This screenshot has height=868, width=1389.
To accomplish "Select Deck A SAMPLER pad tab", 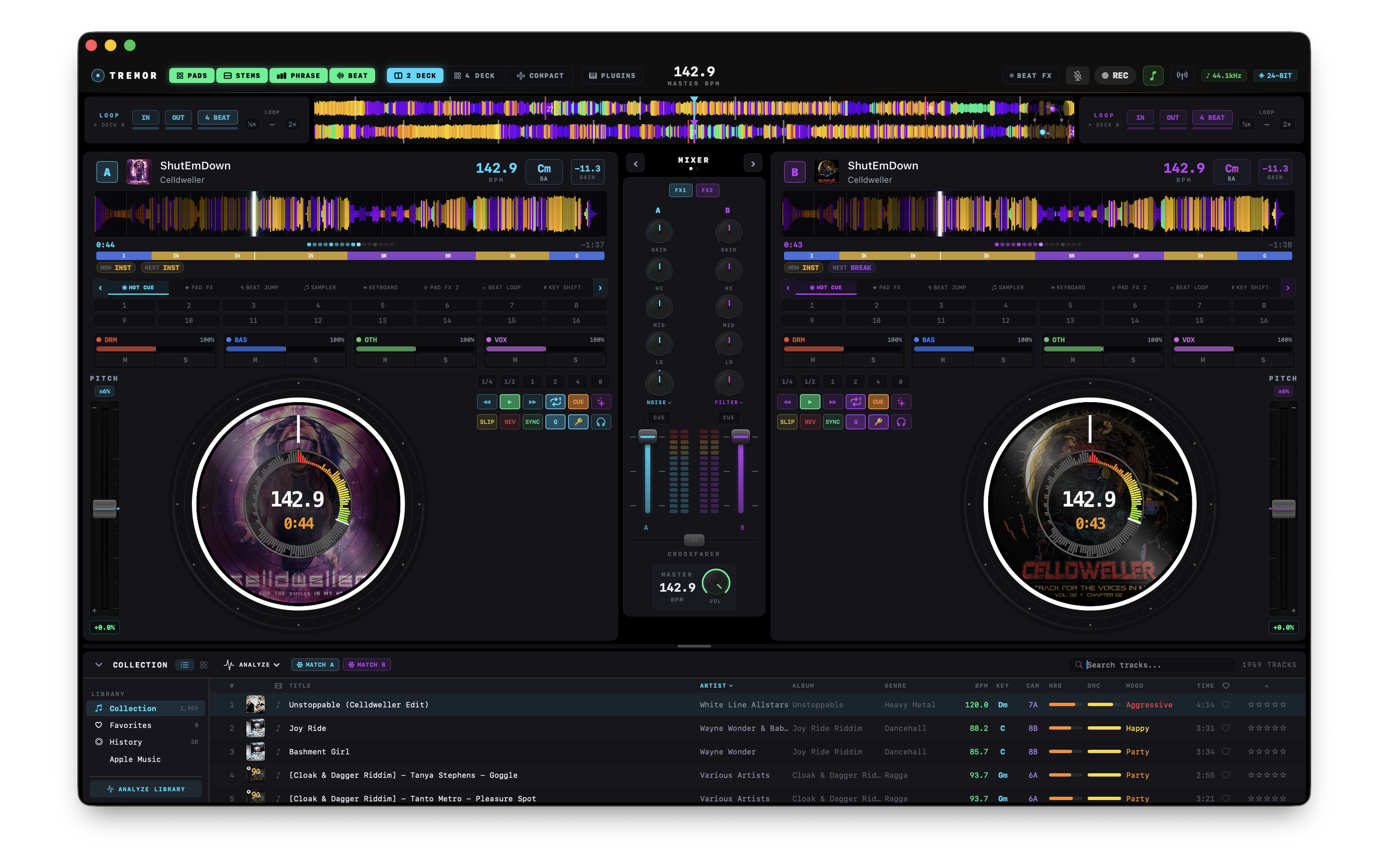I will [320, 287].
